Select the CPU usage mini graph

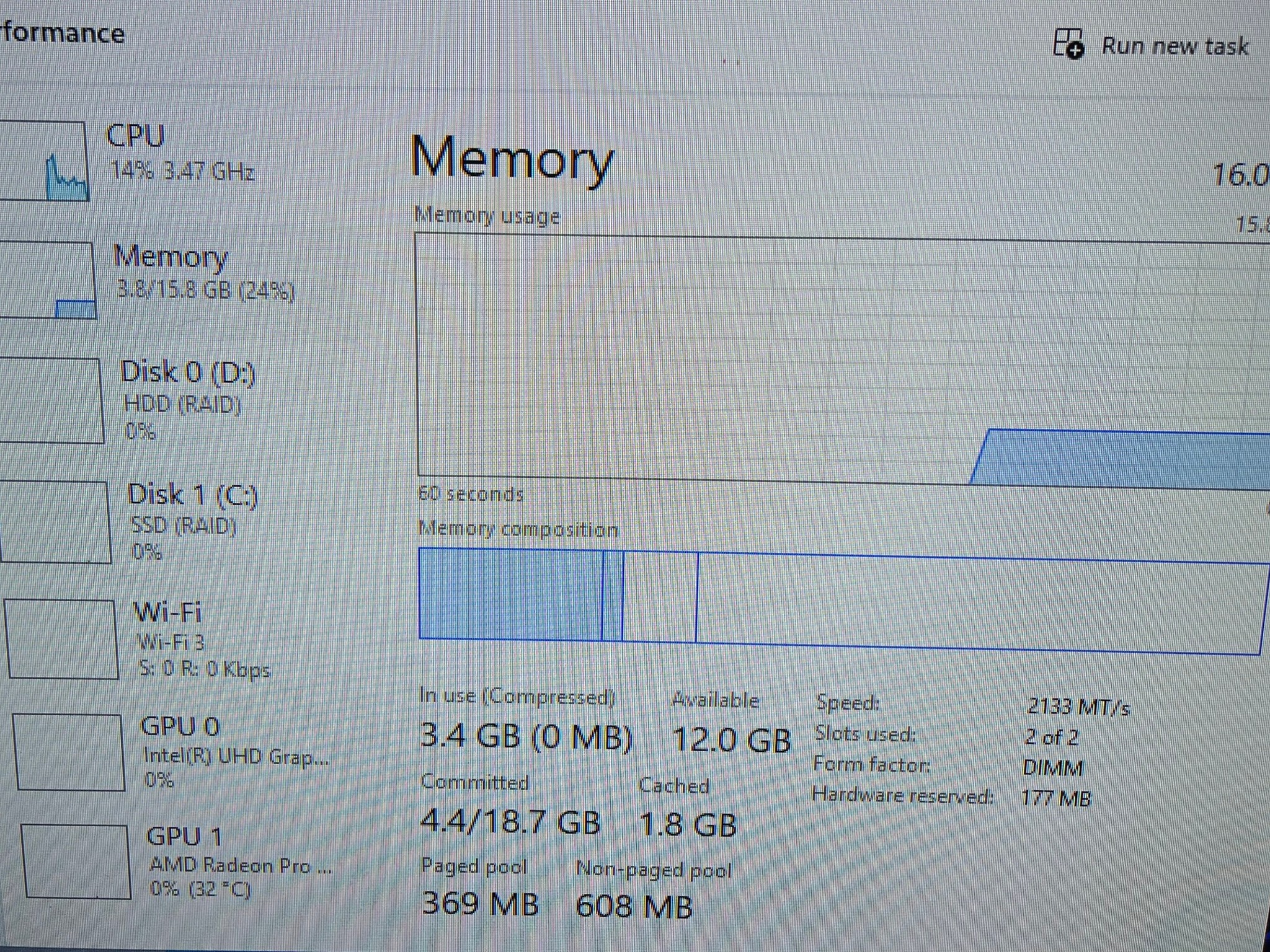42,161
